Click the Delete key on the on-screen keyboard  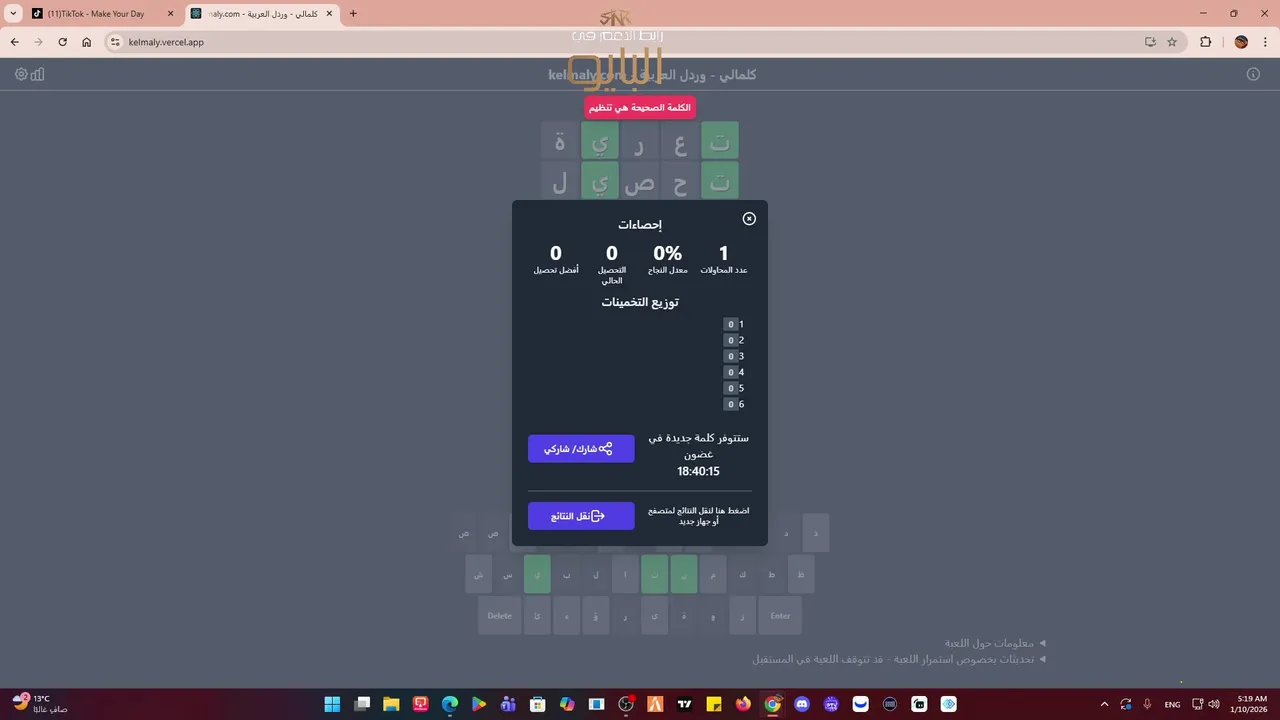pyautogui.click(x=500, y=616)
